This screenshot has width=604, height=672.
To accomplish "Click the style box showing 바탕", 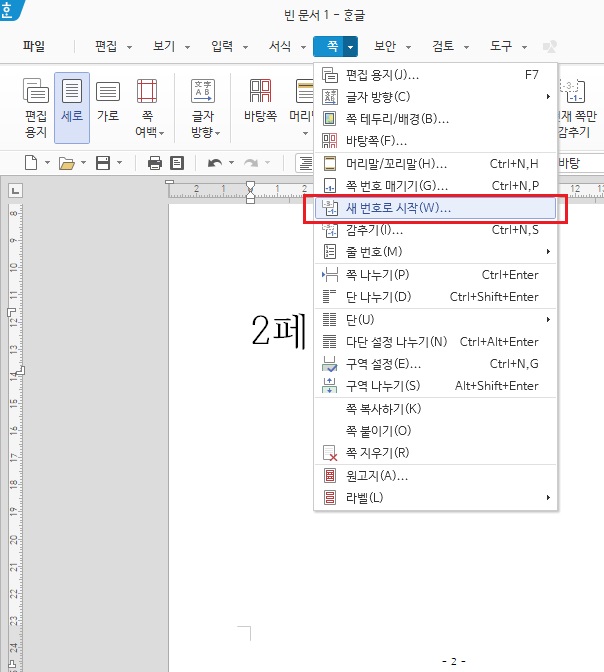I will 581,163.
